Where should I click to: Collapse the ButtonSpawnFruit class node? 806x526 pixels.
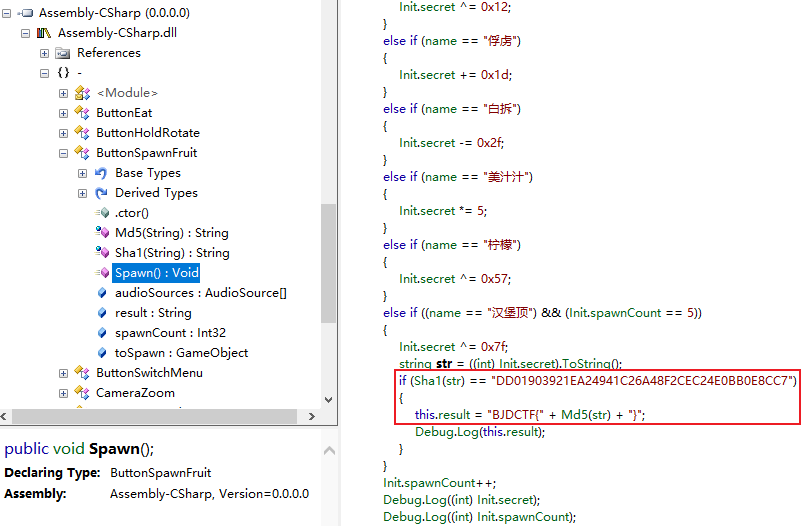(63, 153)
